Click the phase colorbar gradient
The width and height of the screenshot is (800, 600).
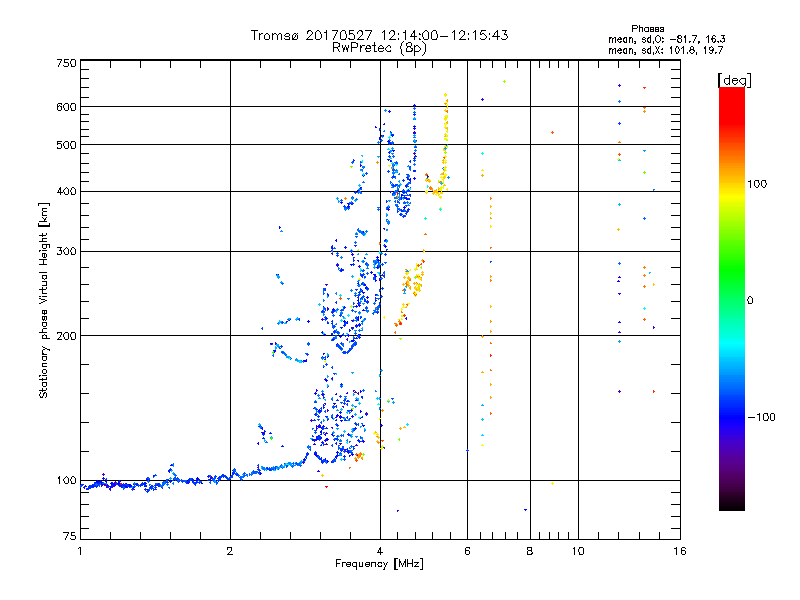732,299
